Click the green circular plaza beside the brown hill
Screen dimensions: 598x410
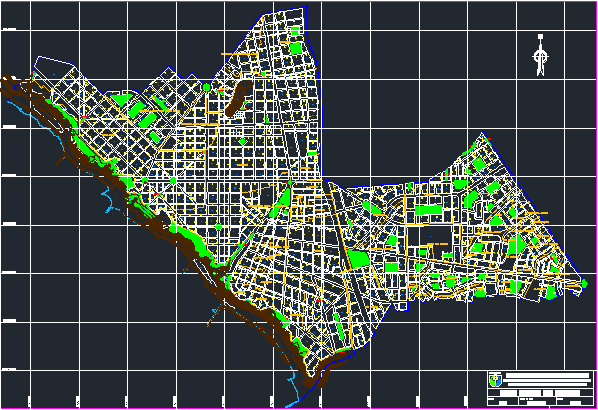[x=207, y=88]
